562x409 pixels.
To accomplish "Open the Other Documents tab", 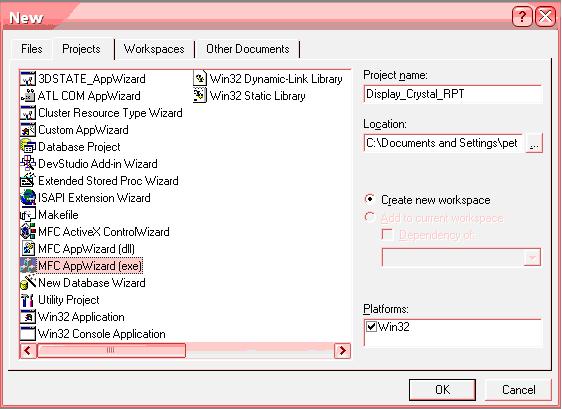I will coord(248,49).
